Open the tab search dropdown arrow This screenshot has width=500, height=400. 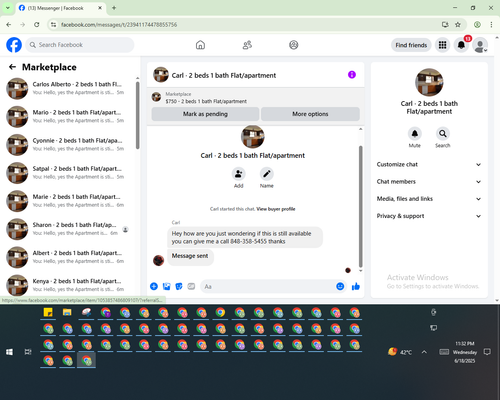click(7, 8)
